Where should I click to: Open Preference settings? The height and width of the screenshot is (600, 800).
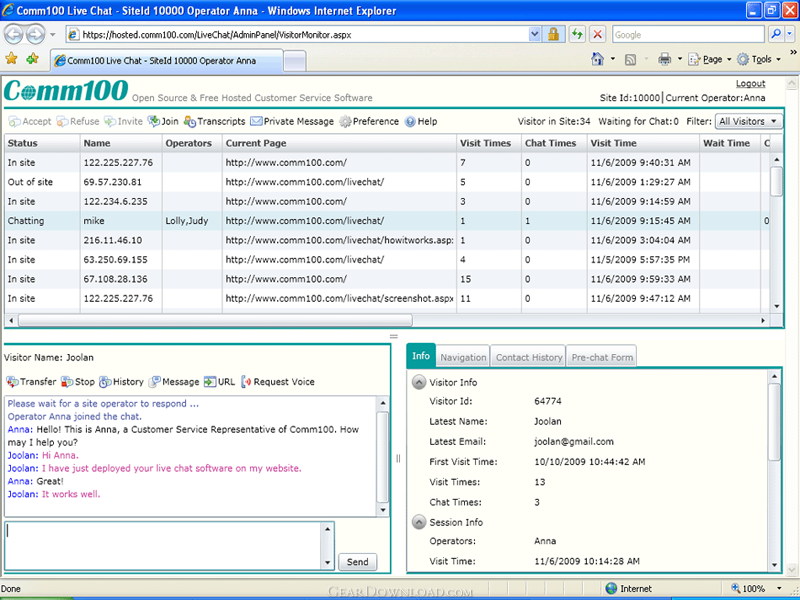click(x=369, y=121)
